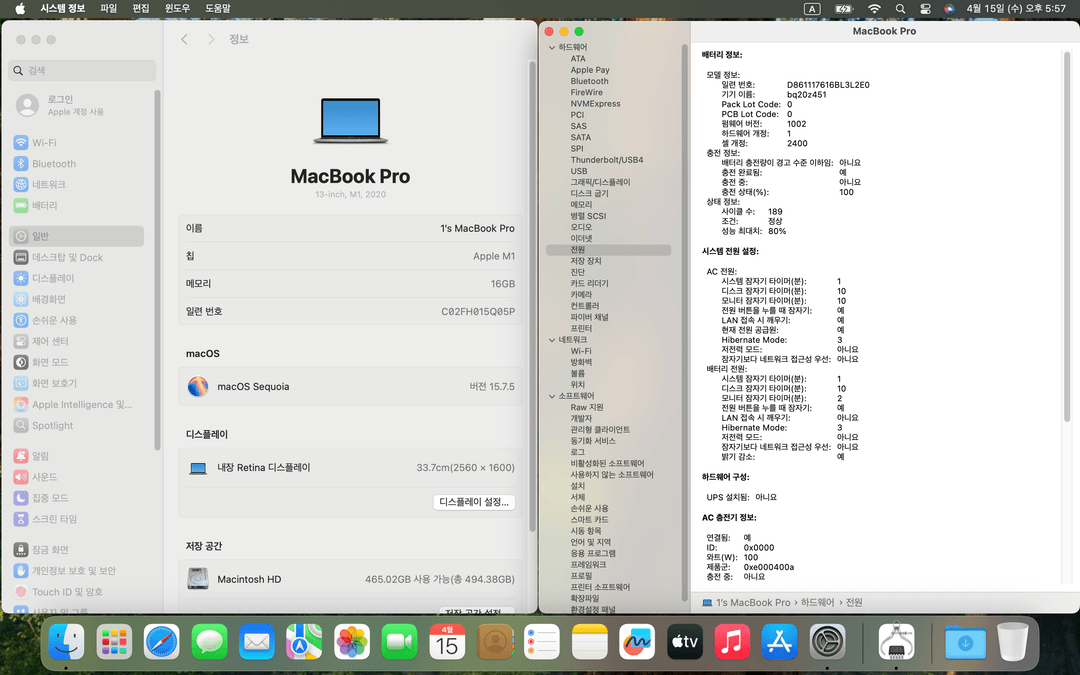Launch the App Store from the Dock
Viewport: 1080px width, 675px height.
tap(780, 641)
